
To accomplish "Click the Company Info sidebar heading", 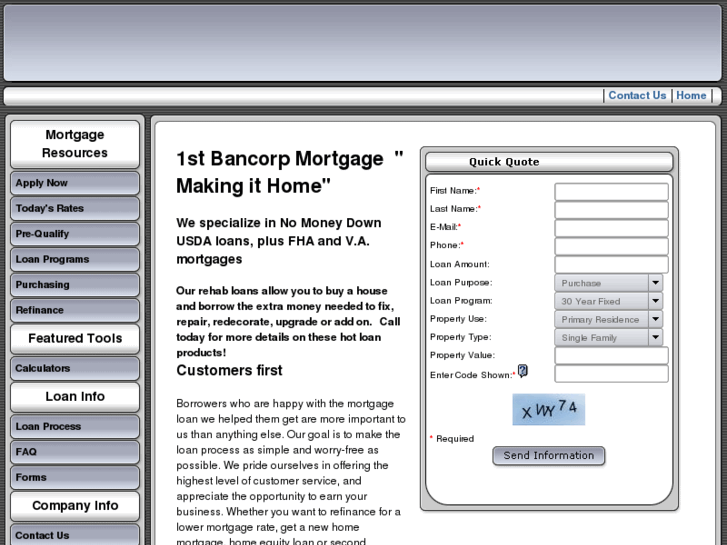I will (75, 506).
